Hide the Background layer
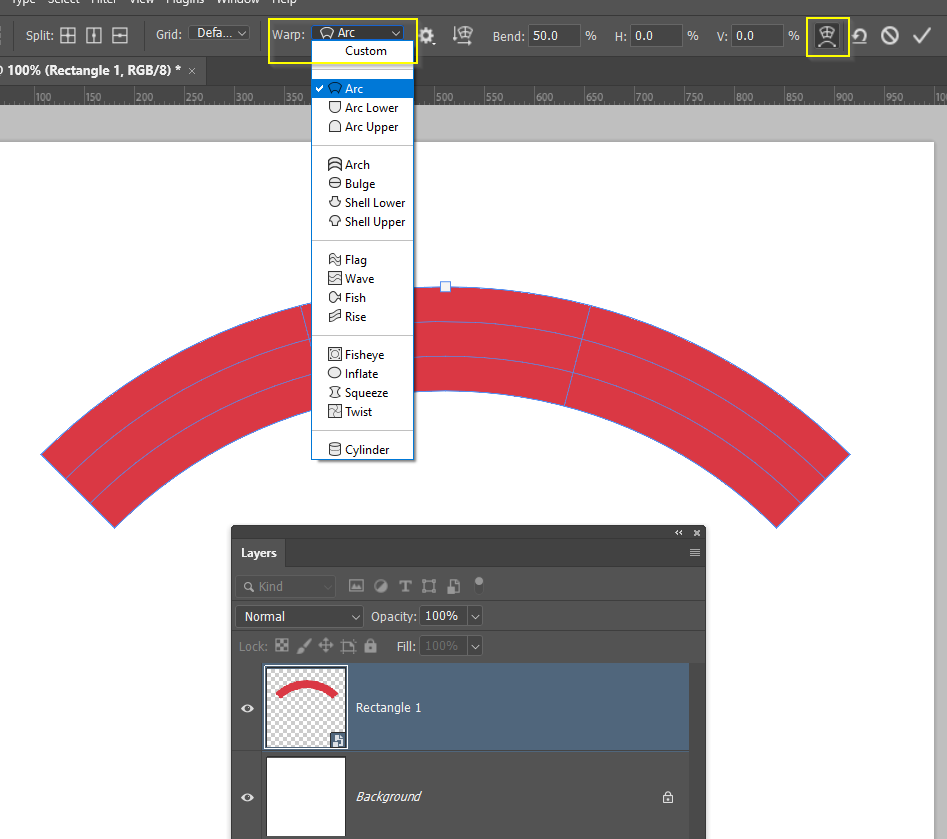Image resolution: width=947 pixels, height=839 pixels. pyautogui.click(x=246, y=797)
